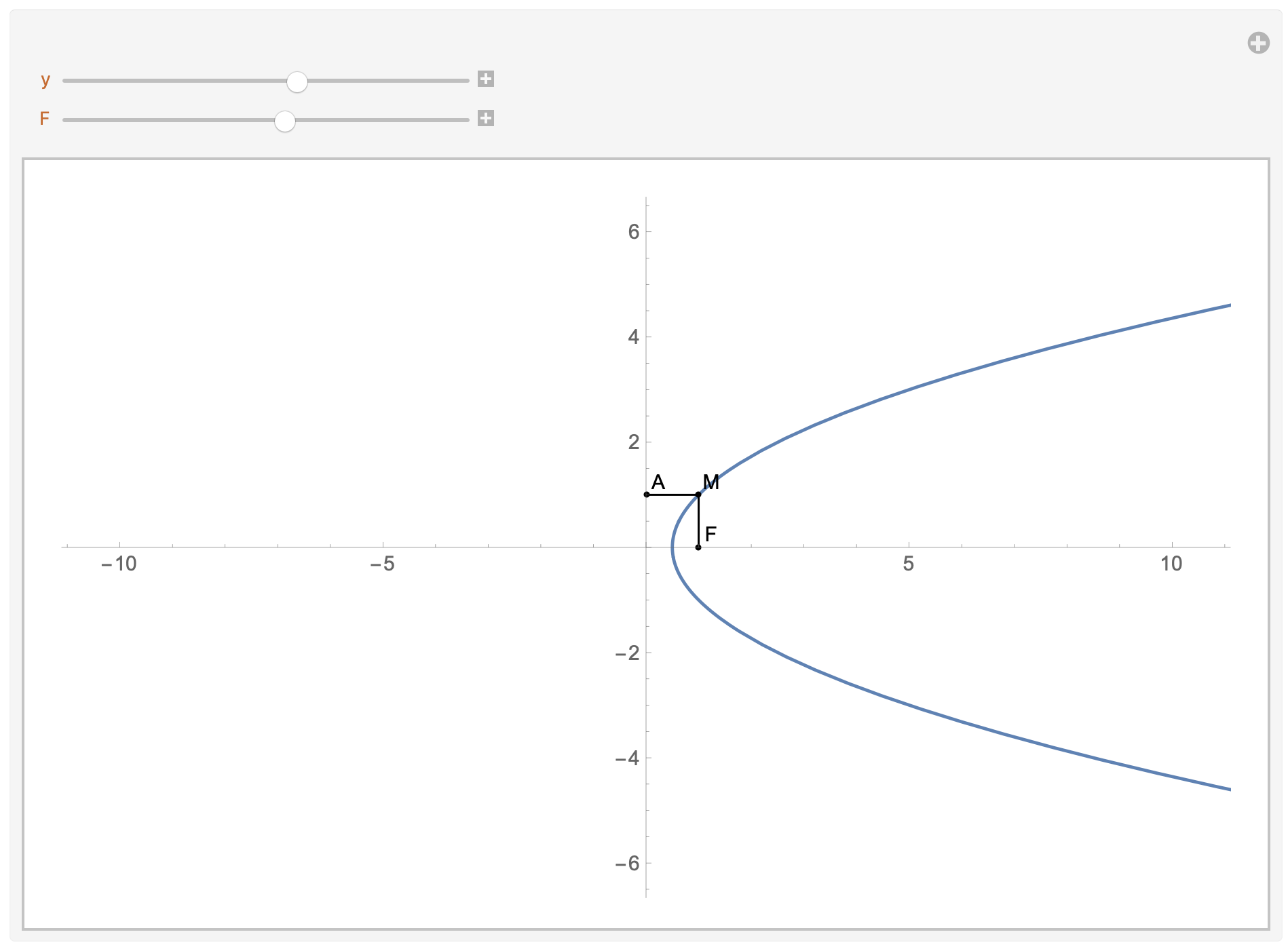Click the orange y slider label

[x=45, y=80]
